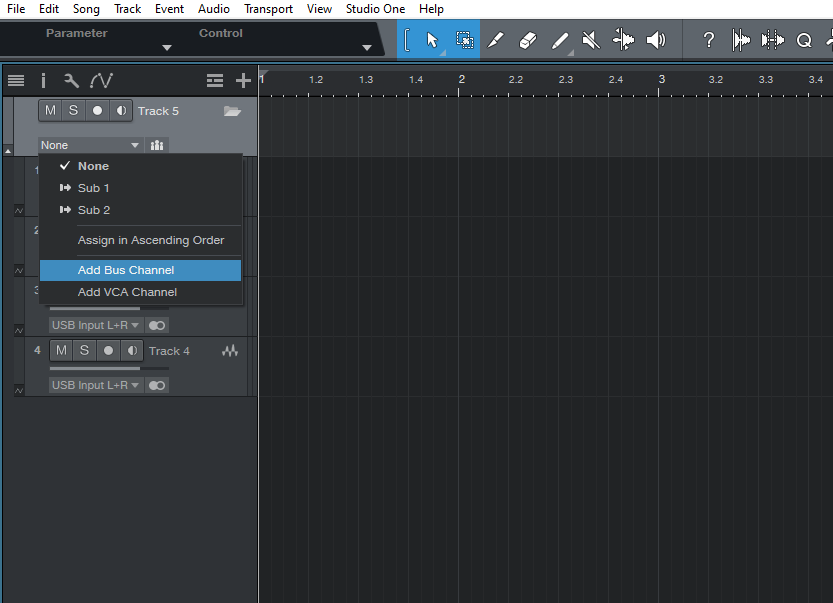833x603 pixels.
Task: Choose Assign in Ascending Order
Action: click(140, 240)
